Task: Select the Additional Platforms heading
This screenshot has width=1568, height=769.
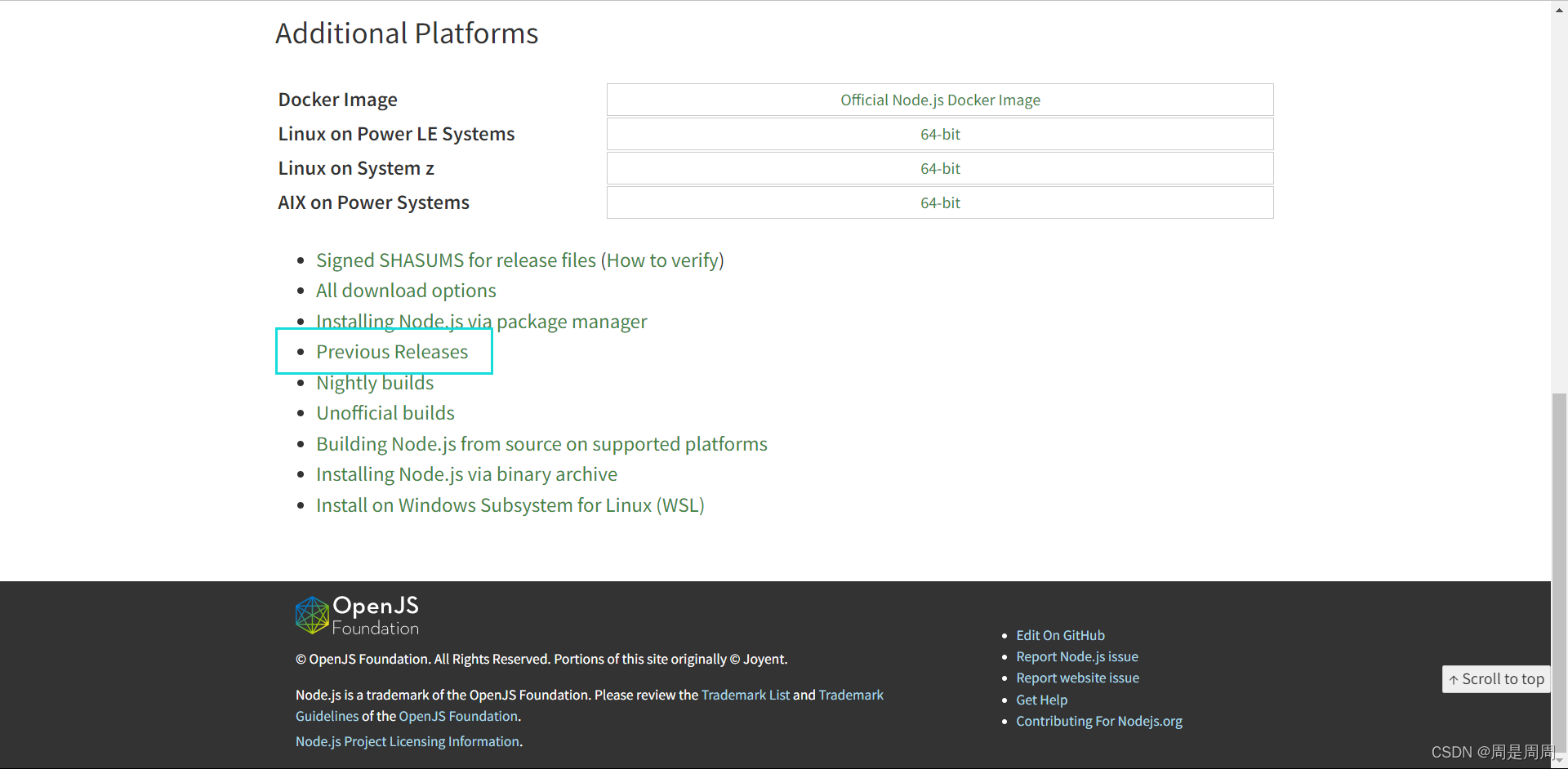Action: [x=407, y=33]
